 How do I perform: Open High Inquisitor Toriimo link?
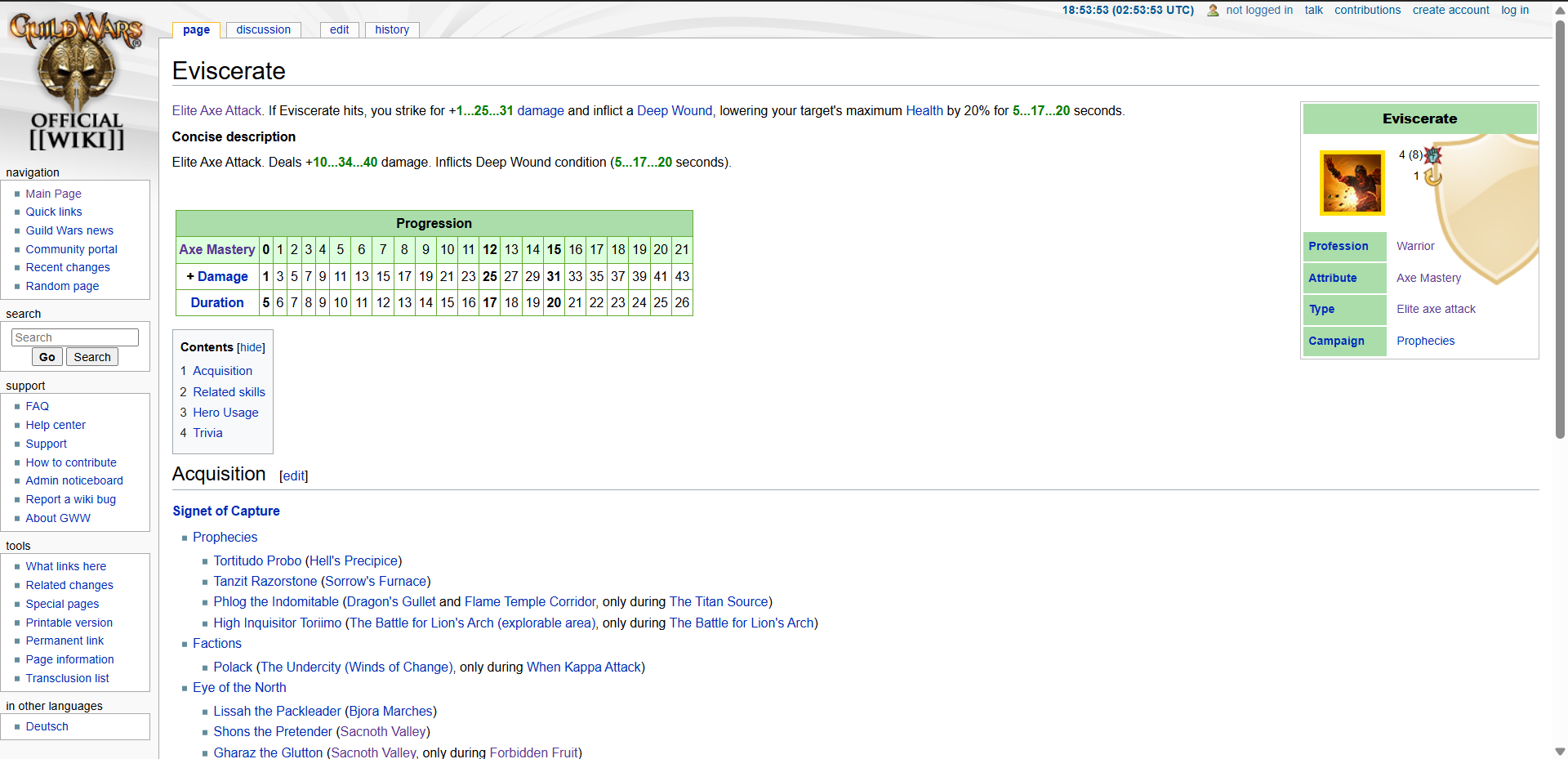[278, 623]
